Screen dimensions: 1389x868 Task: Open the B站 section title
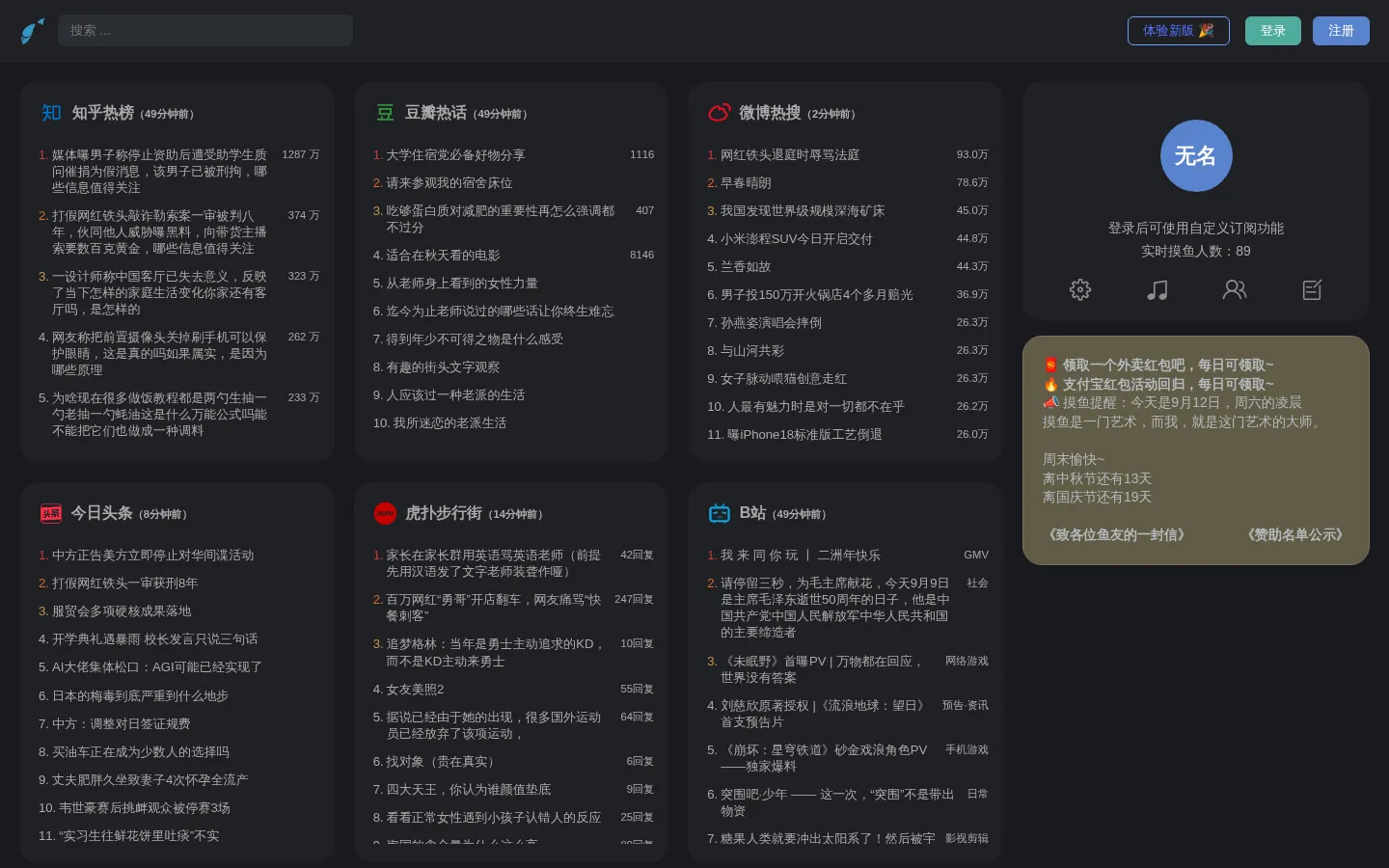tap(752, 513)
